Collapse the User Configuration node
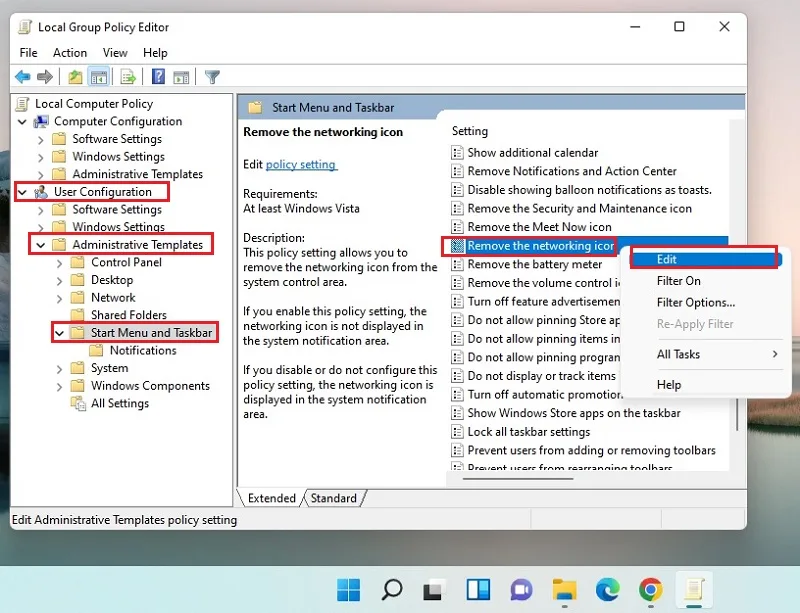Image resolution: width=800 pixels, height=613 pixels. [22, 192]
